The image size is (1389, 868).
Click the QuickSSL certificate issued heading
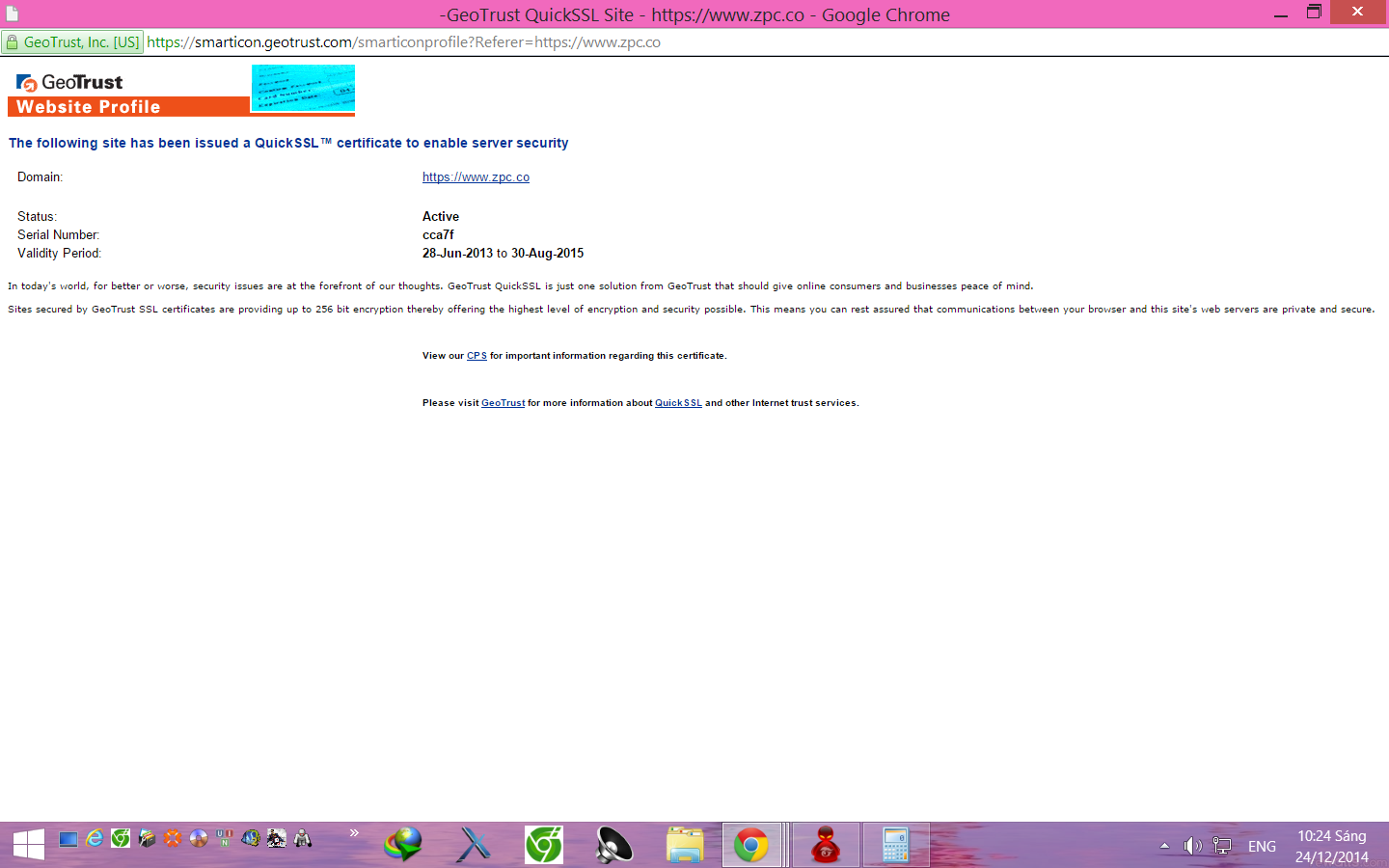288,143
